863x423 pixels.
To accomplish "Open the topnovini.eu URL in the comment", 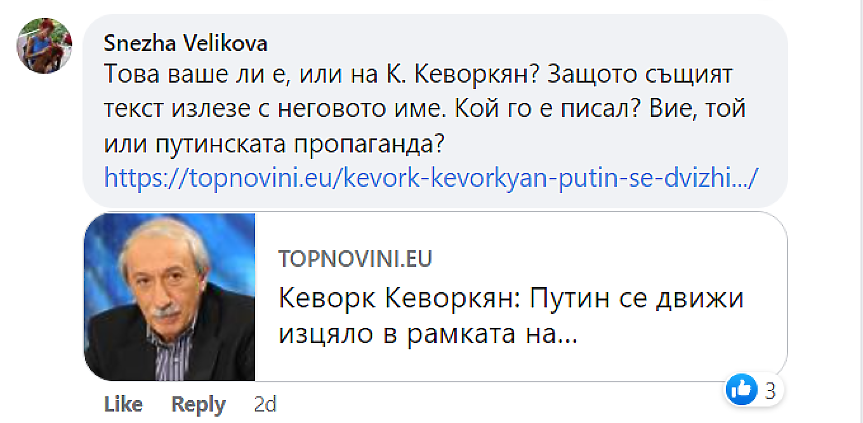I will click(432, 178).
